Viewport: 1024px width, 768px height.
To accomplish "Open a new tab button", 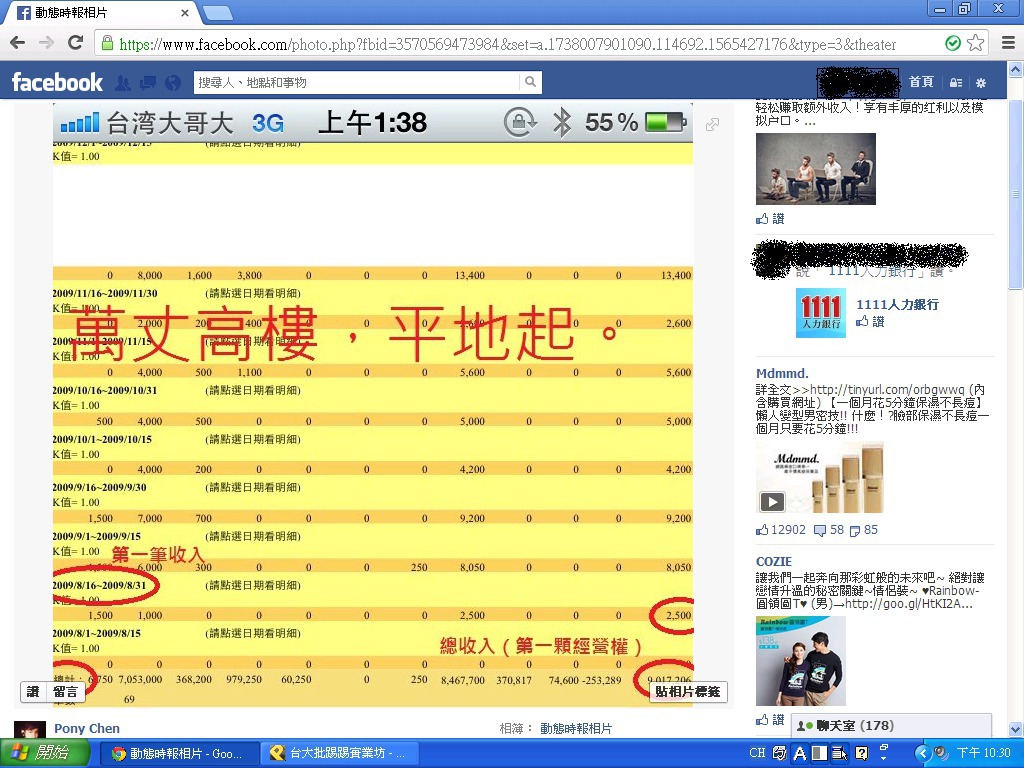I will tap(217, 12).
